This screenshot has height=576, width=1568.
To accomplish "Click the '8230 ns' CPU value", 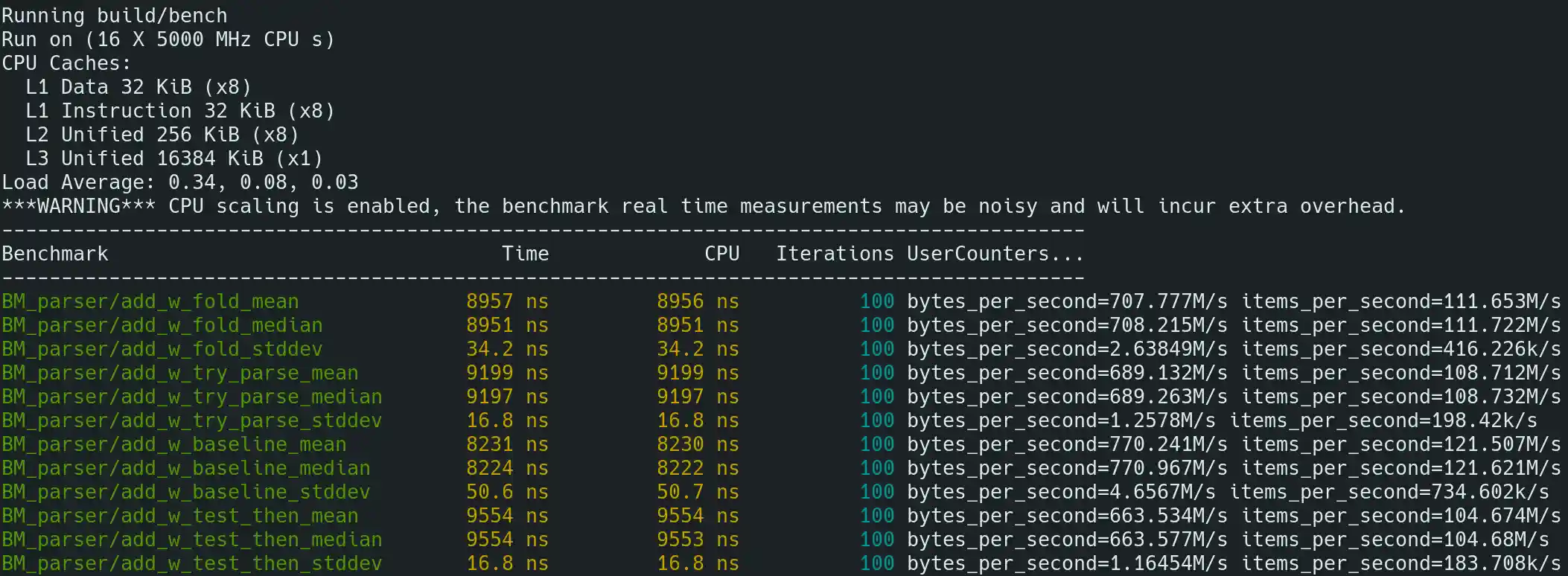I will tap(698, 444).
